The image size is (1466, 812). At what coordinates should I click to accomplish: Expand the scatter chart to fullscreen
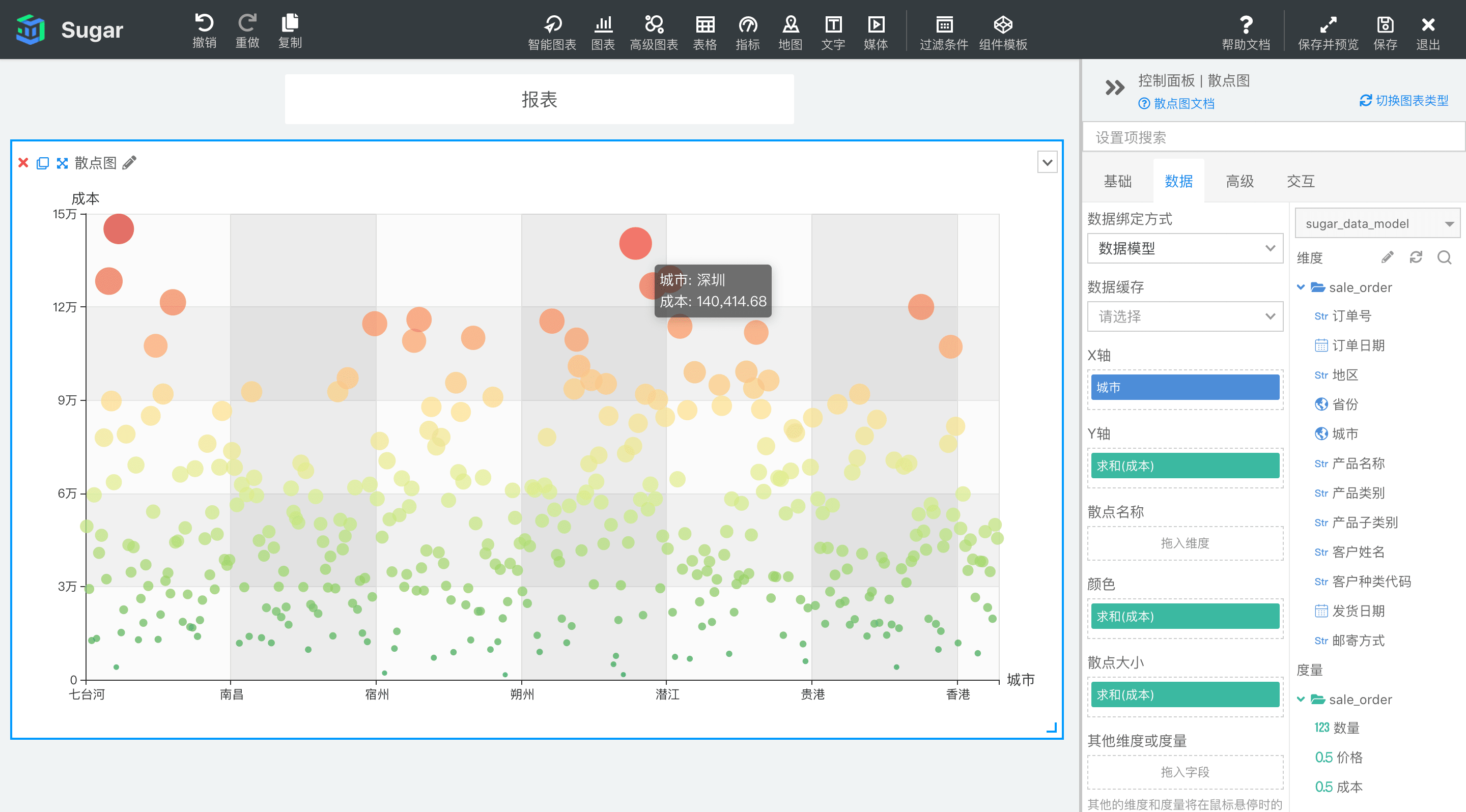pos(62,163)
